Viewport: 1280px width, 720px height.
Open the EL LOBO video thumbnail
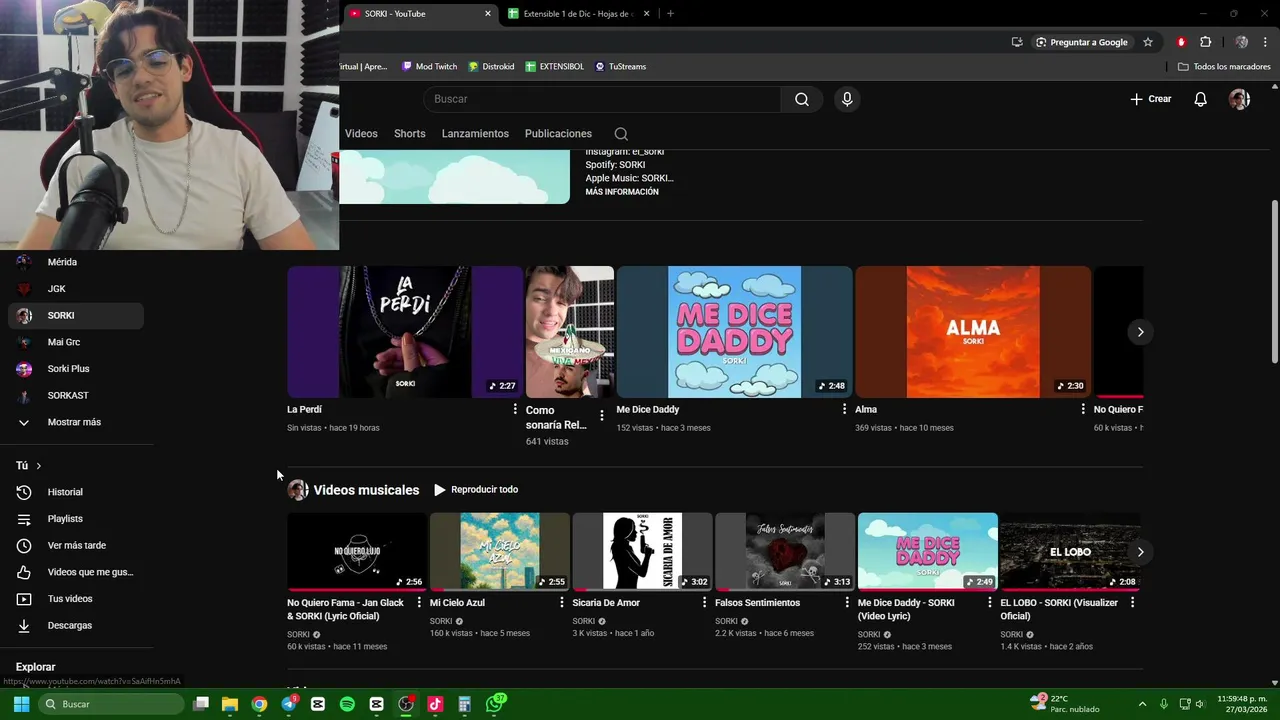pos(1070,551)
